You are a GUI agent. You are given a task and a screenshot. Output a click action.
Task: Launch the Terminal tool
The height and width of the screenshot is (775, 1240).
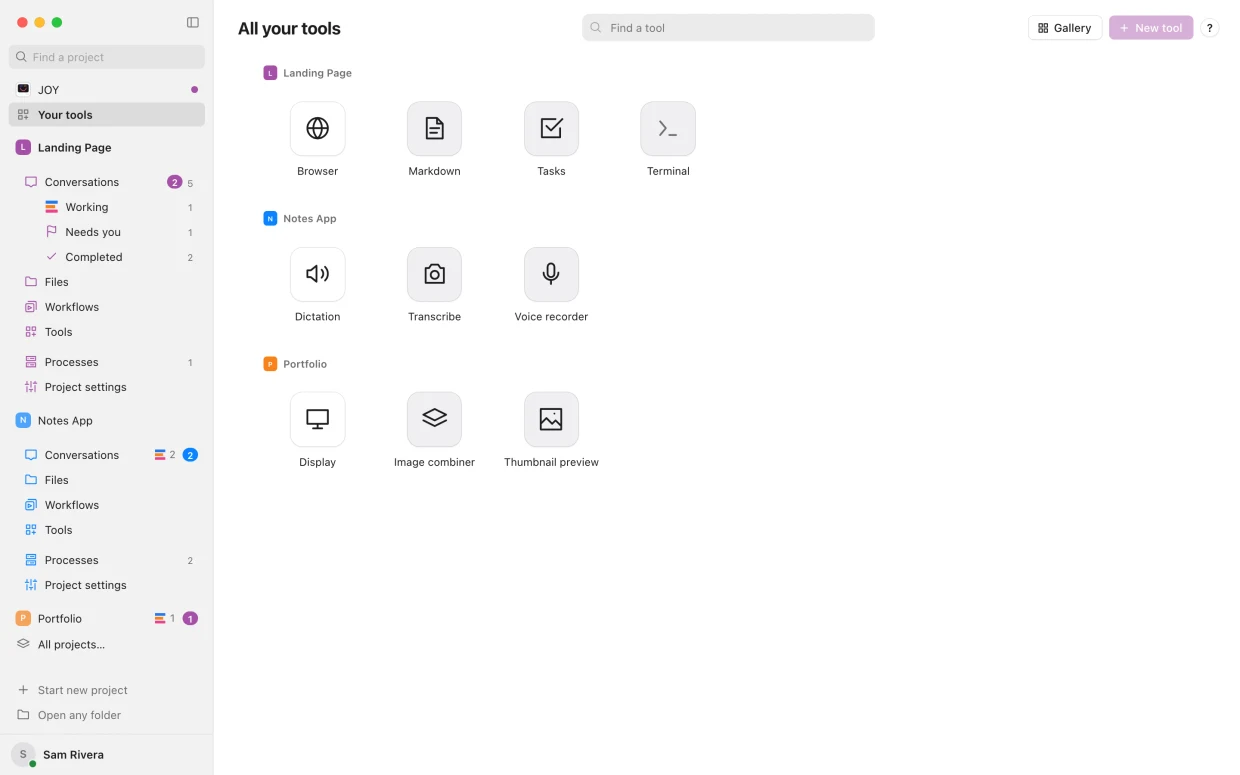pos(668,128)
